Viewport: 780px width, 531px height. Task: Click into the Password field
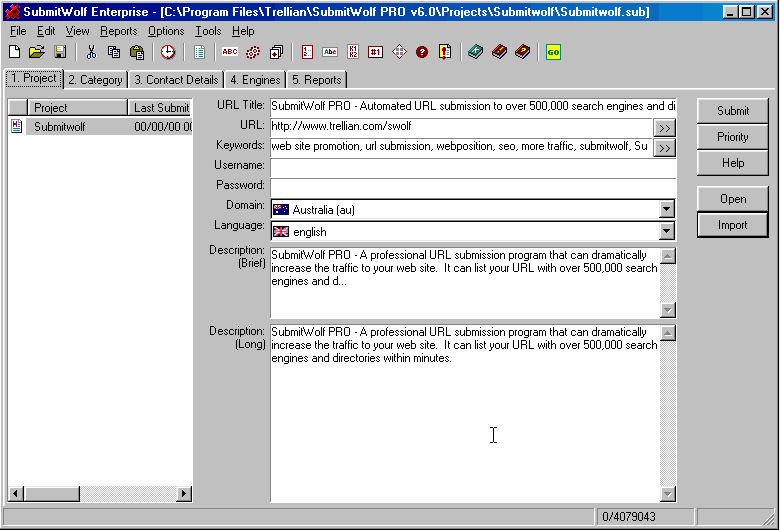pyautogui.click(x=473, y=188)
